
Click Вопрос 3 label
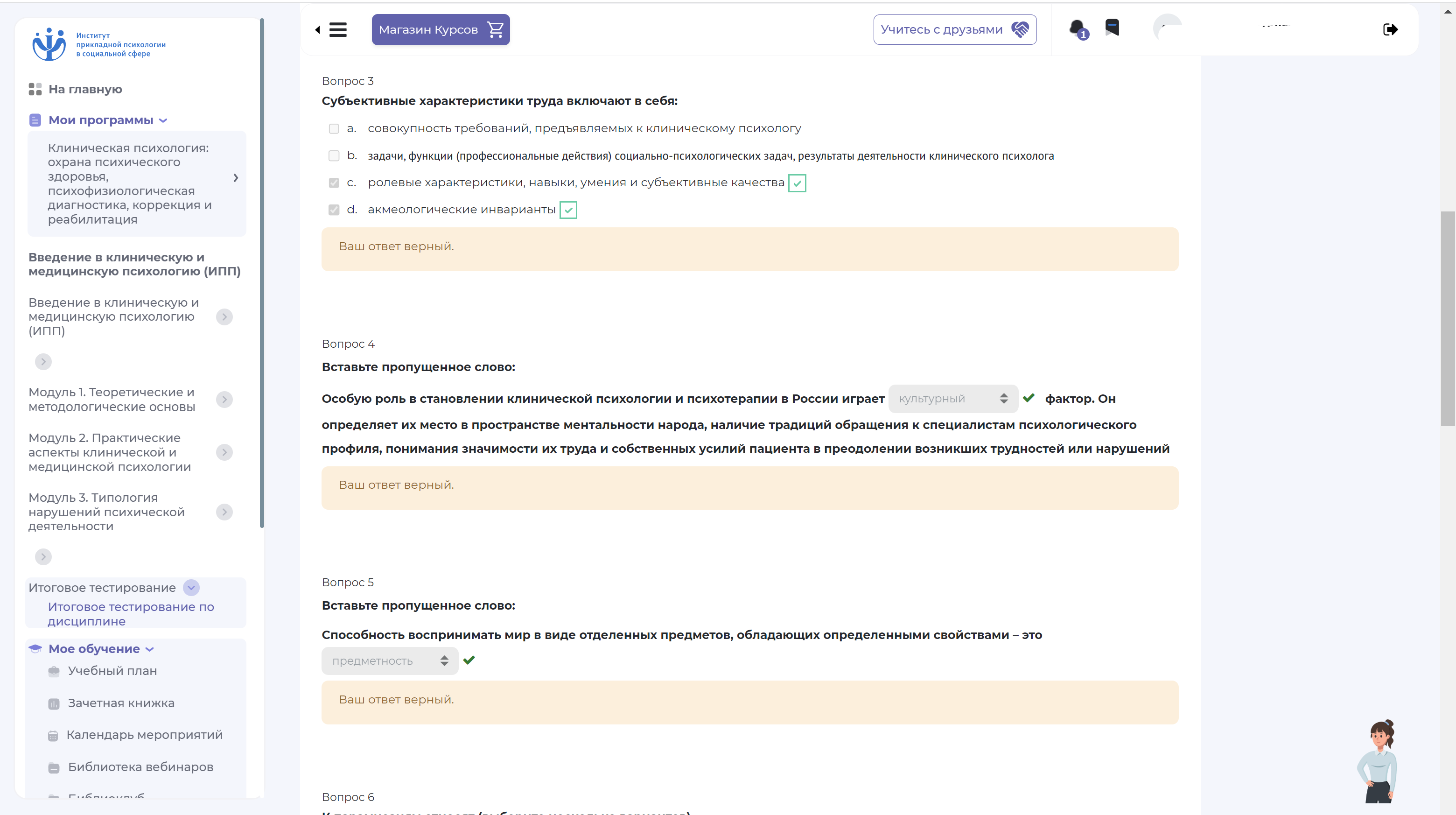[x=348, y=81]
